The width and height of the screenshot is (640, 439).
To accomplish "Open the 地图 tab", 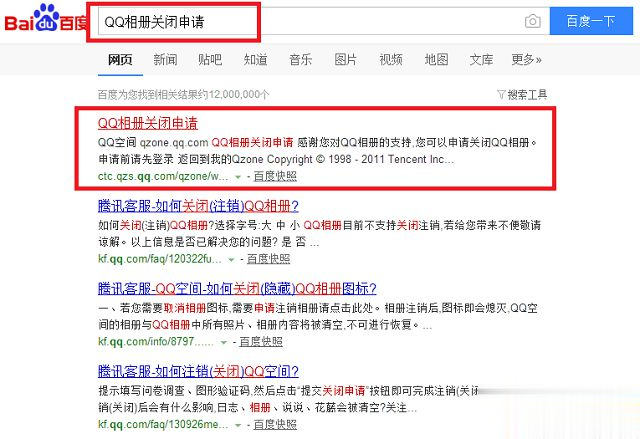I will [x=436, y=60].
